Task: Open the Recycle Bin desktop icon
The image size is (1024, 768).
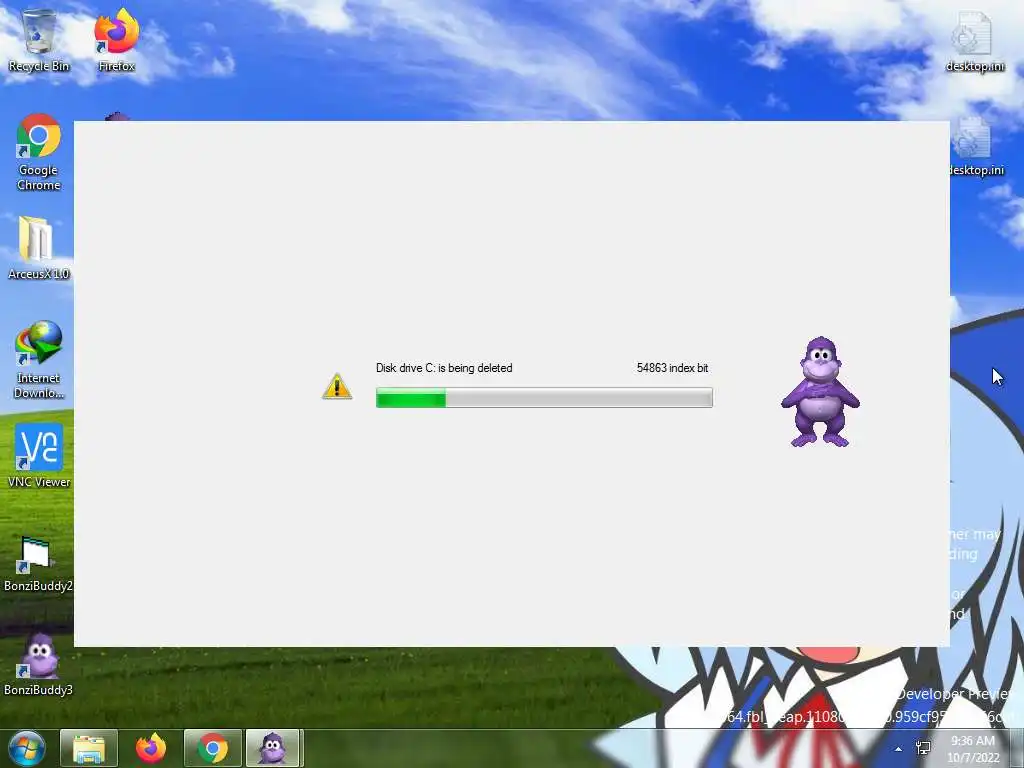Action: point(39,40)
